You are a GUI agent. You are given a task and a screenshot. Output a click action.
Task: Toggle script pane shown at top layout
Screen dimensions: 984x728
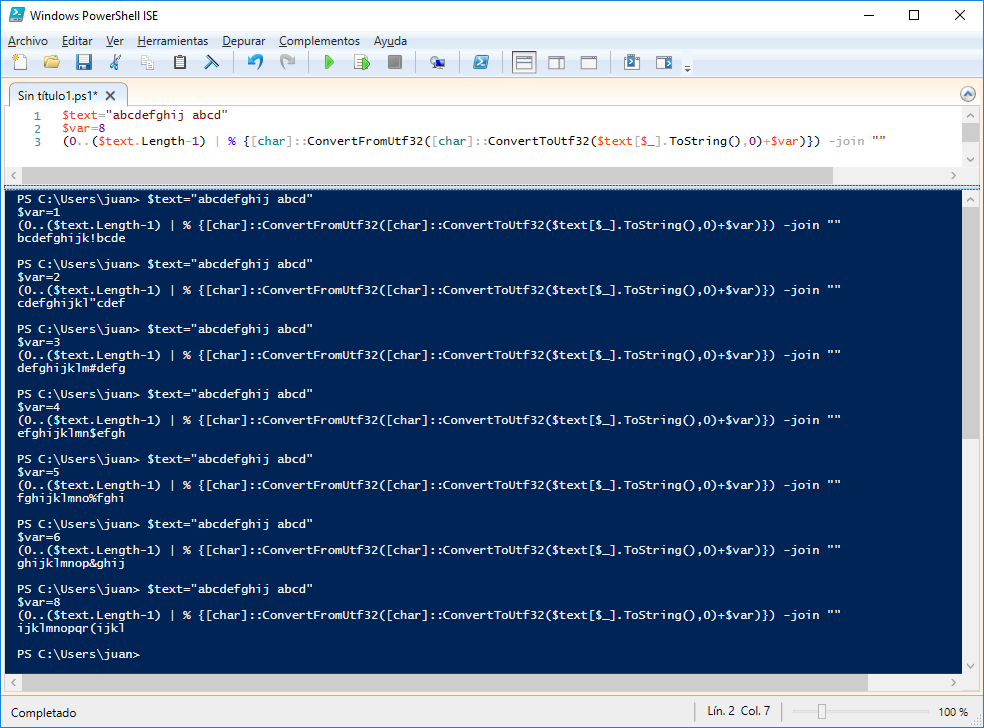(x=524, y=63)
